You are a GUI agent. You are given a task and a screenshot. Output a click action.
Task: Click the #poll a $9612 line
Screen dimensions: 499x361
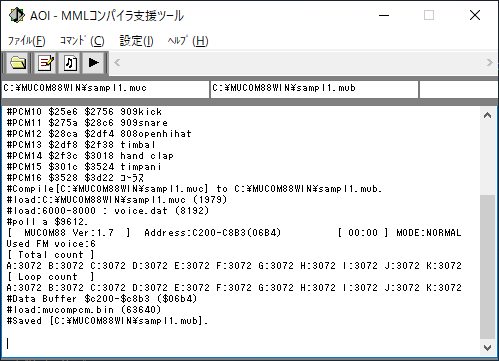click(x=47, y=222)
